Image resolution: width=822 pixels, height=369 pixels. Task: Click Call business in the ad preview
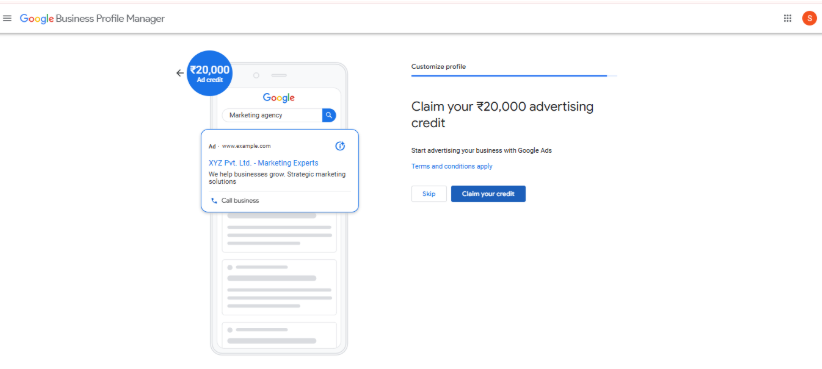point(240,201)
